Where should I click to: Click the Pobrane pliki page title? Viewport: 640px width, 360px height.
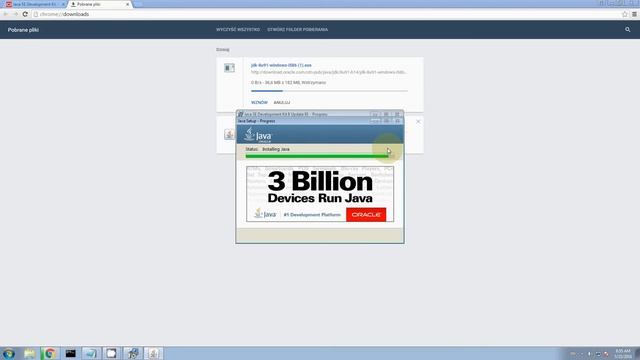pos(23,30)
